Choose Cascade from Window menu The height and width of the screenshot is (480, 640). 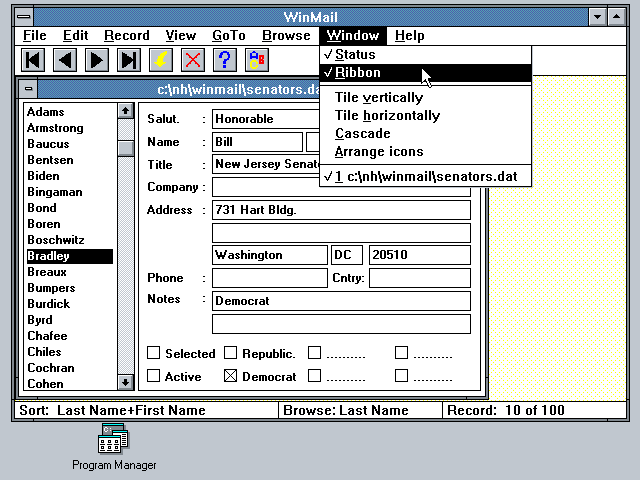point(425,133)
